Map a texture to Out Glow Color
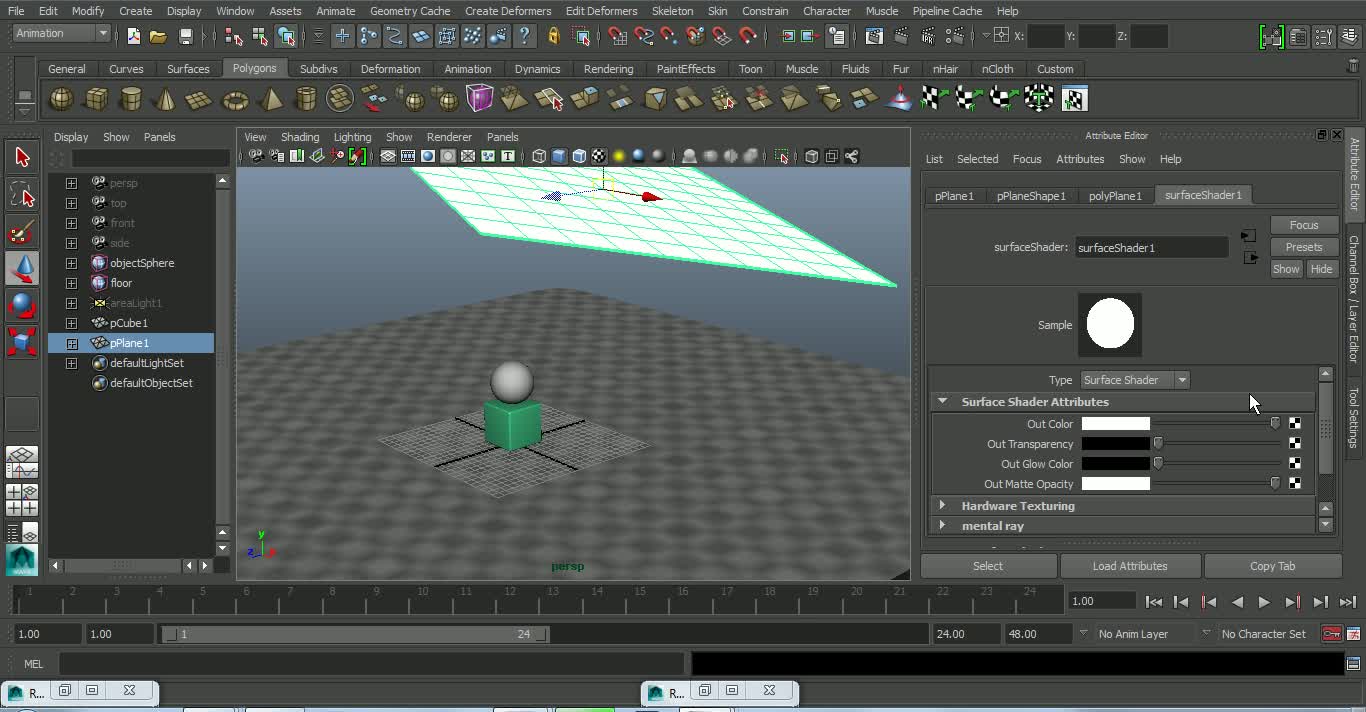 pos(1295,464)
